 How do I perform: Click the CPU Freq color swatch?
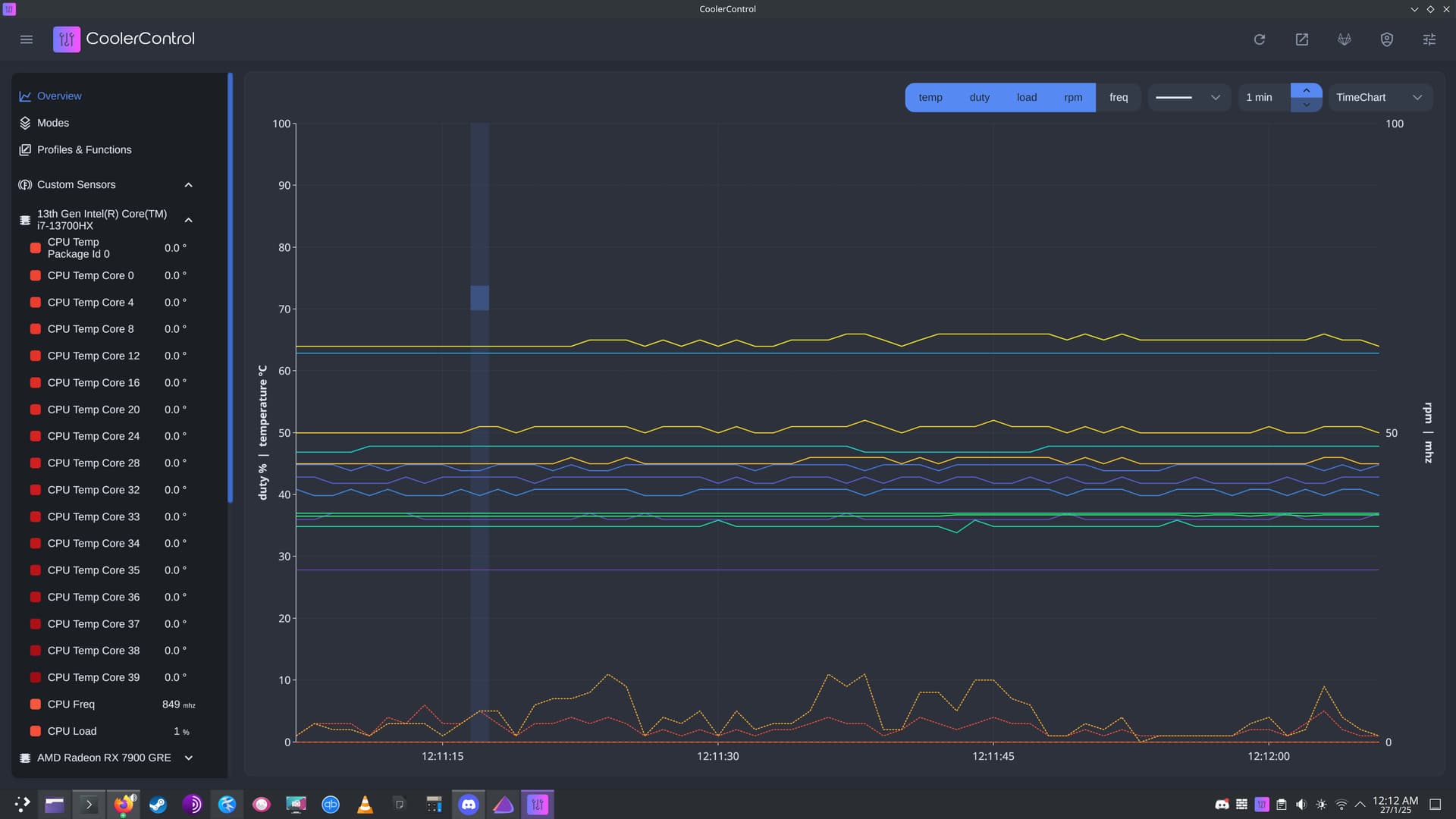coord(35,704)
